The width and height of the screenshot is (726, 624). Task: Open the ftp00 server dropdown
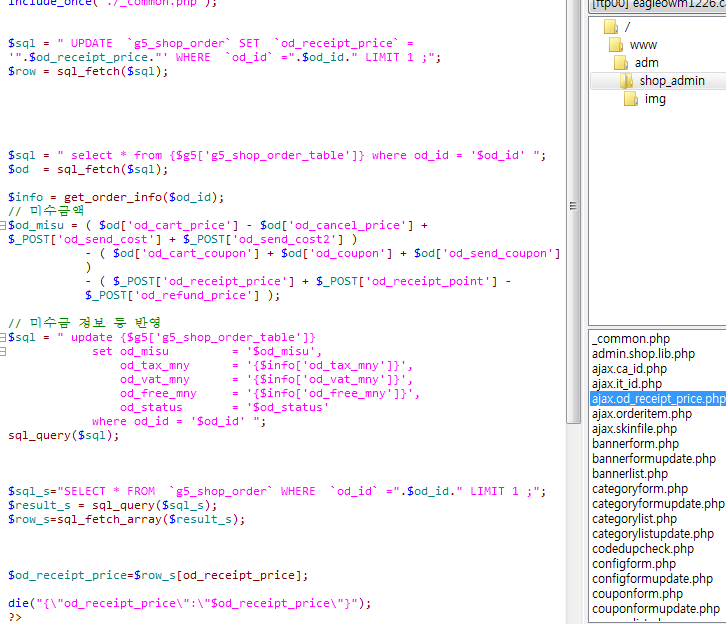(656, 4)
